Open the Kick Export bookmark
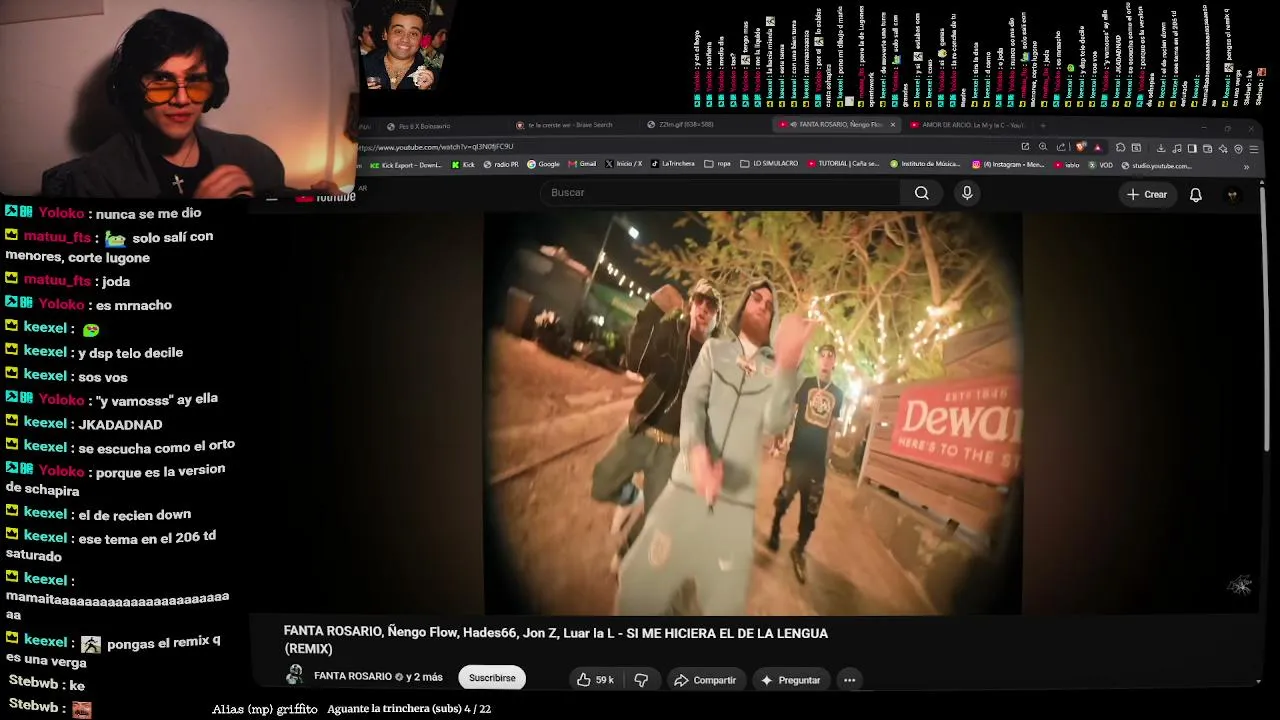The height and width of the screenshot is (720, 1280). tap(406, 164)
